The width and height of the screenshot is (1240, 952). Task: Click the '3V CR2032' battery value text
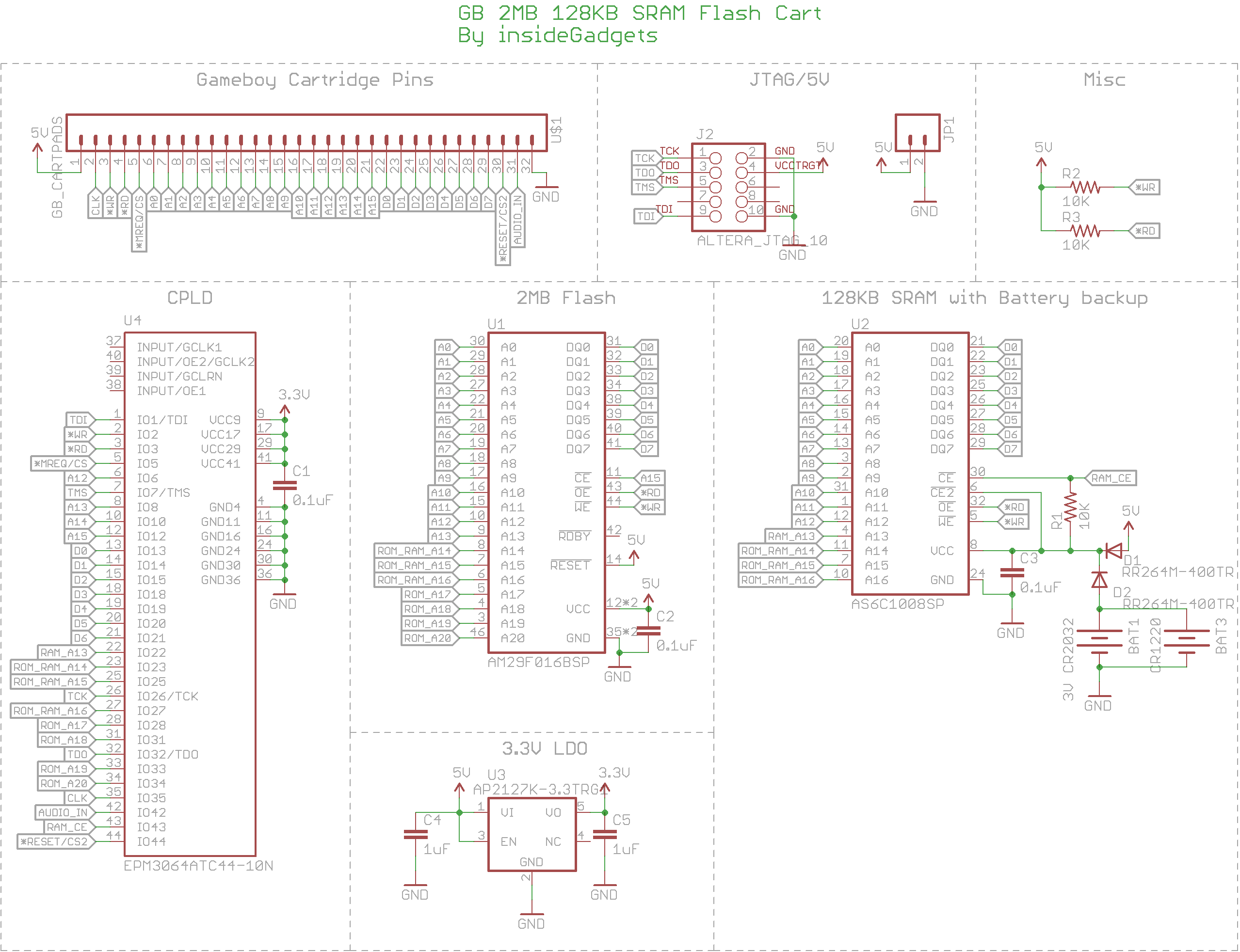[x=1068, y=659]
